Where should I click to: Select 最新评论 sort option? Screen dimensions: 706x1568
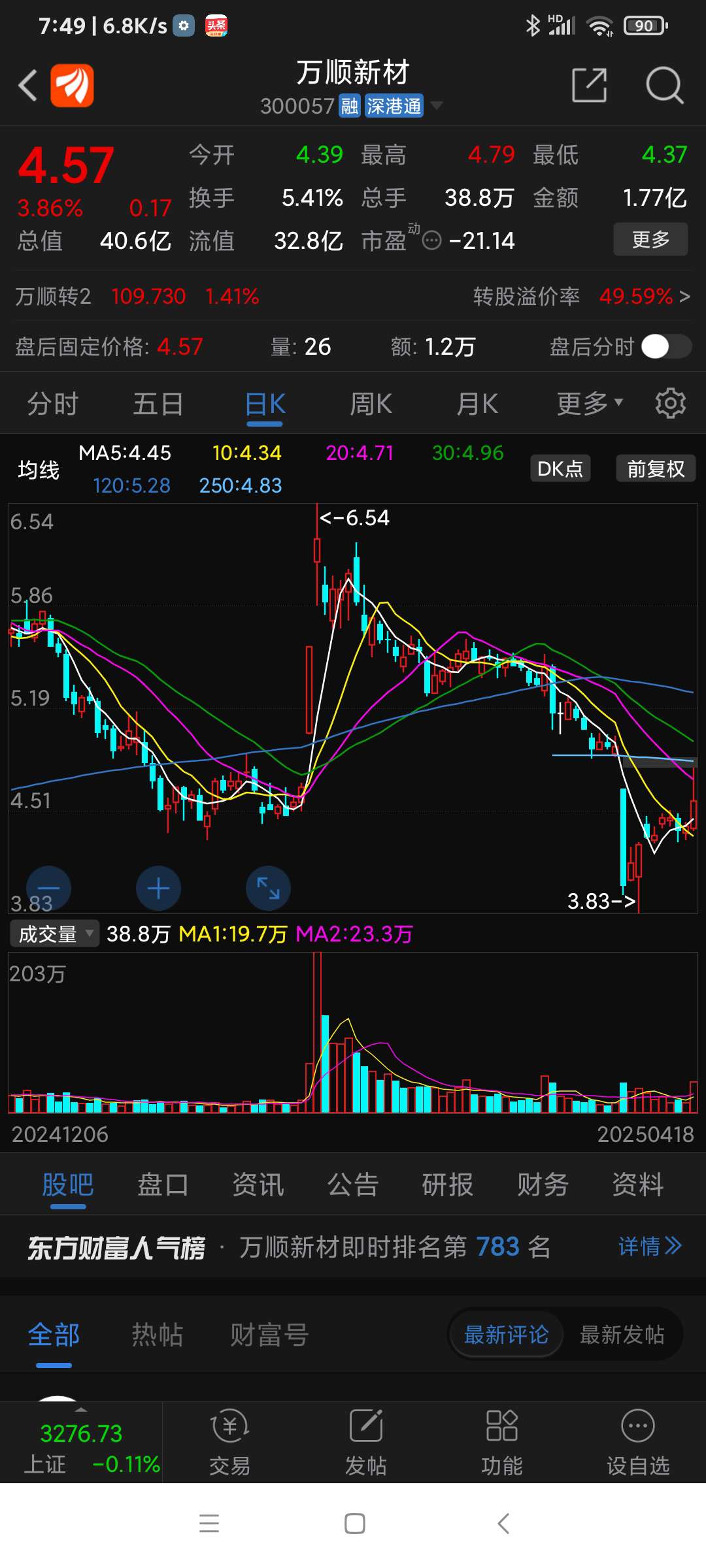point(506,1335)
